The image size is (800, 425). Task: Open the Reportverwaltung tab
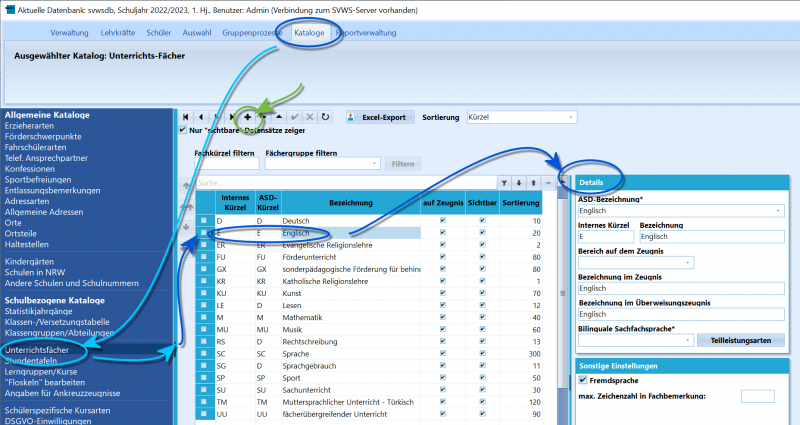(x=366, y=33)
